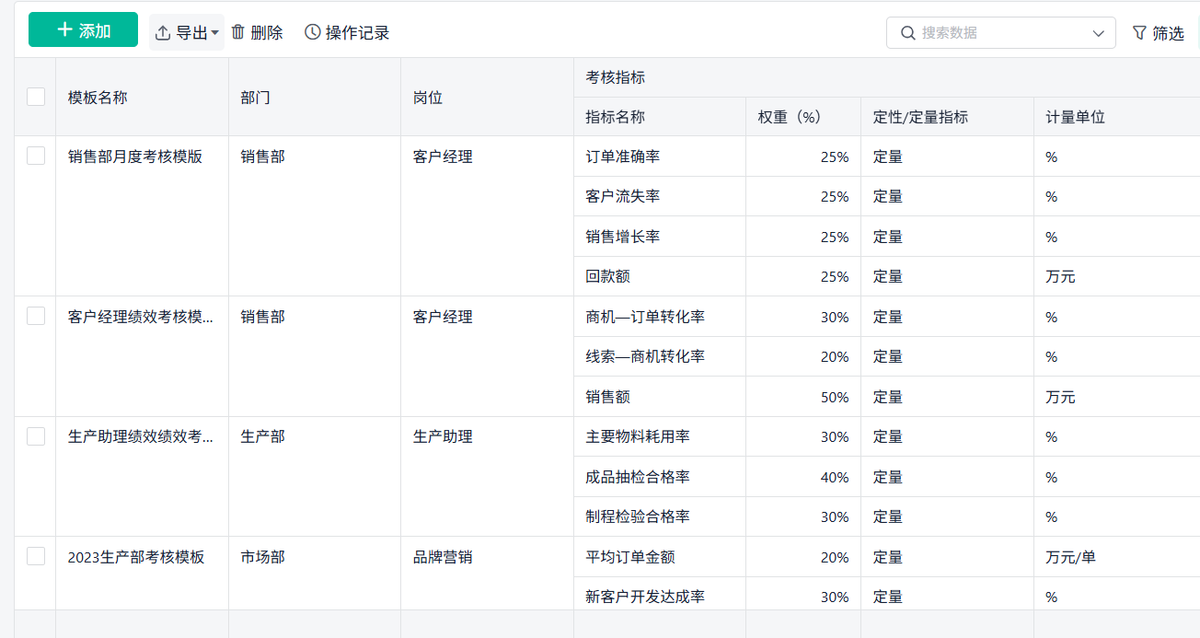Click the export upload icon
1200x638 pixels.
pos(163,33)
